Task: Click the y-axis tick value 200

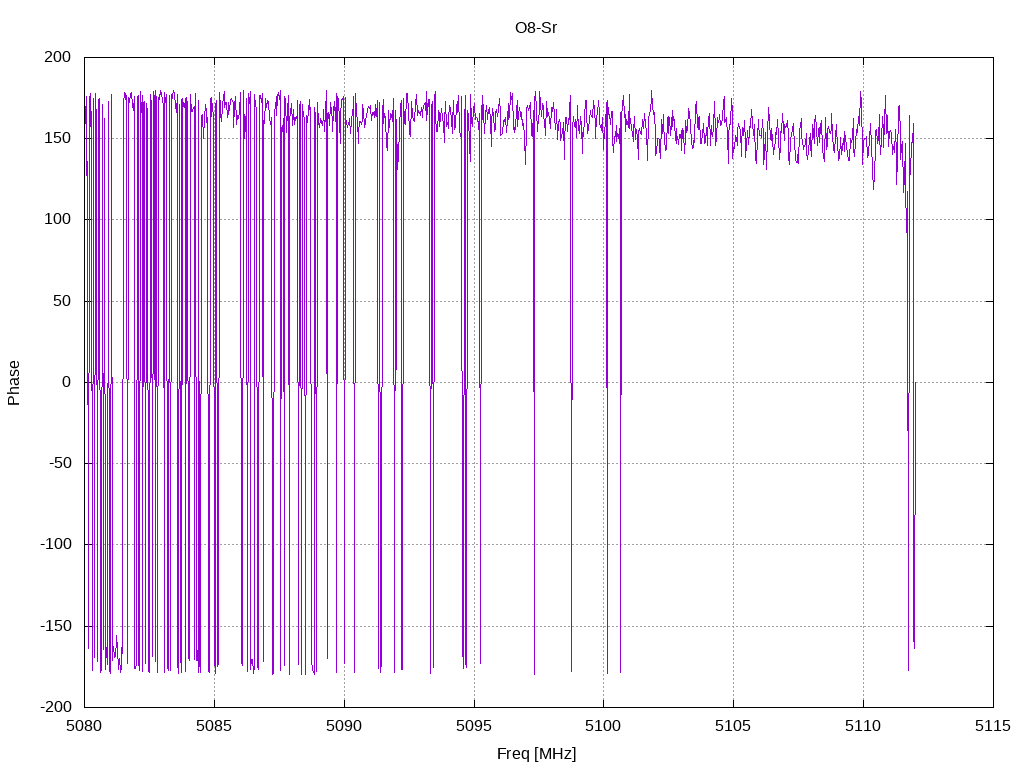Action: click(57, 57)
